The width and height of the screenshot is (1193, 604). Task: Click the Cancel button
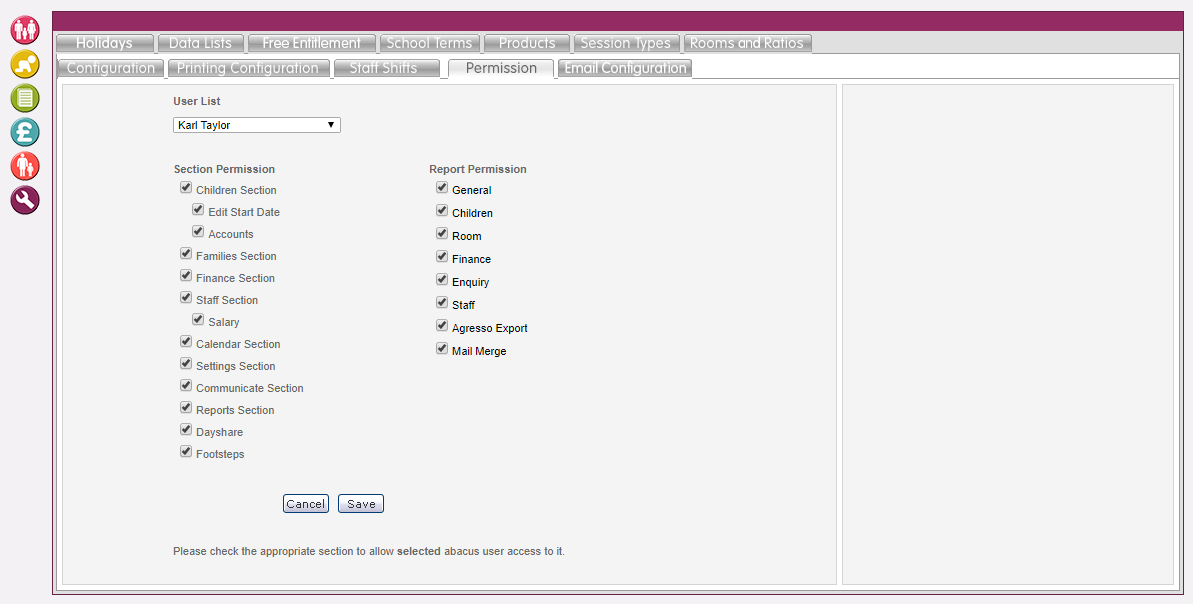(306, 504)
